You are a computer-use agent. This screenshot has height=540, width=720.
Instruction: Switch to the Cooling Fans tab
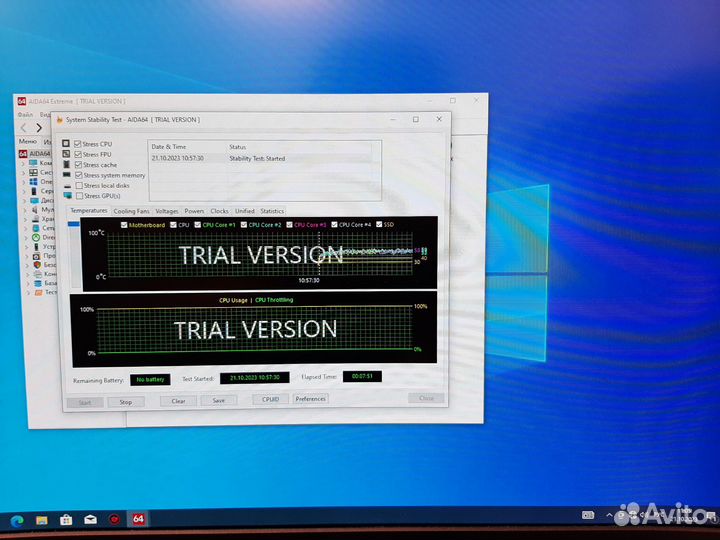coord(131,211)
